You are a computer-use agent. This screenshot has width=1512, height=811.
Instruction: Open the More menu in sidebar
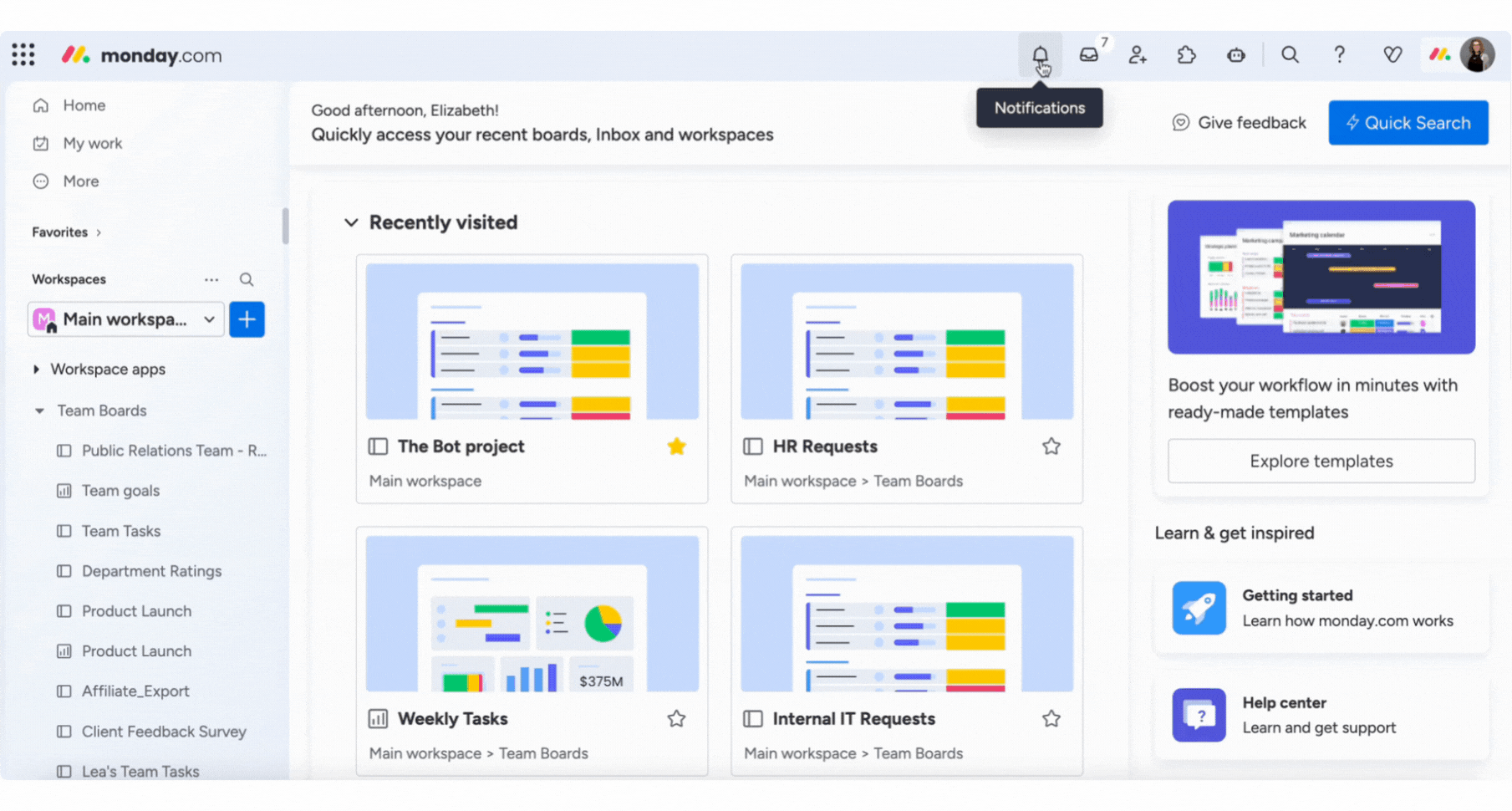[x=80, y=181]
